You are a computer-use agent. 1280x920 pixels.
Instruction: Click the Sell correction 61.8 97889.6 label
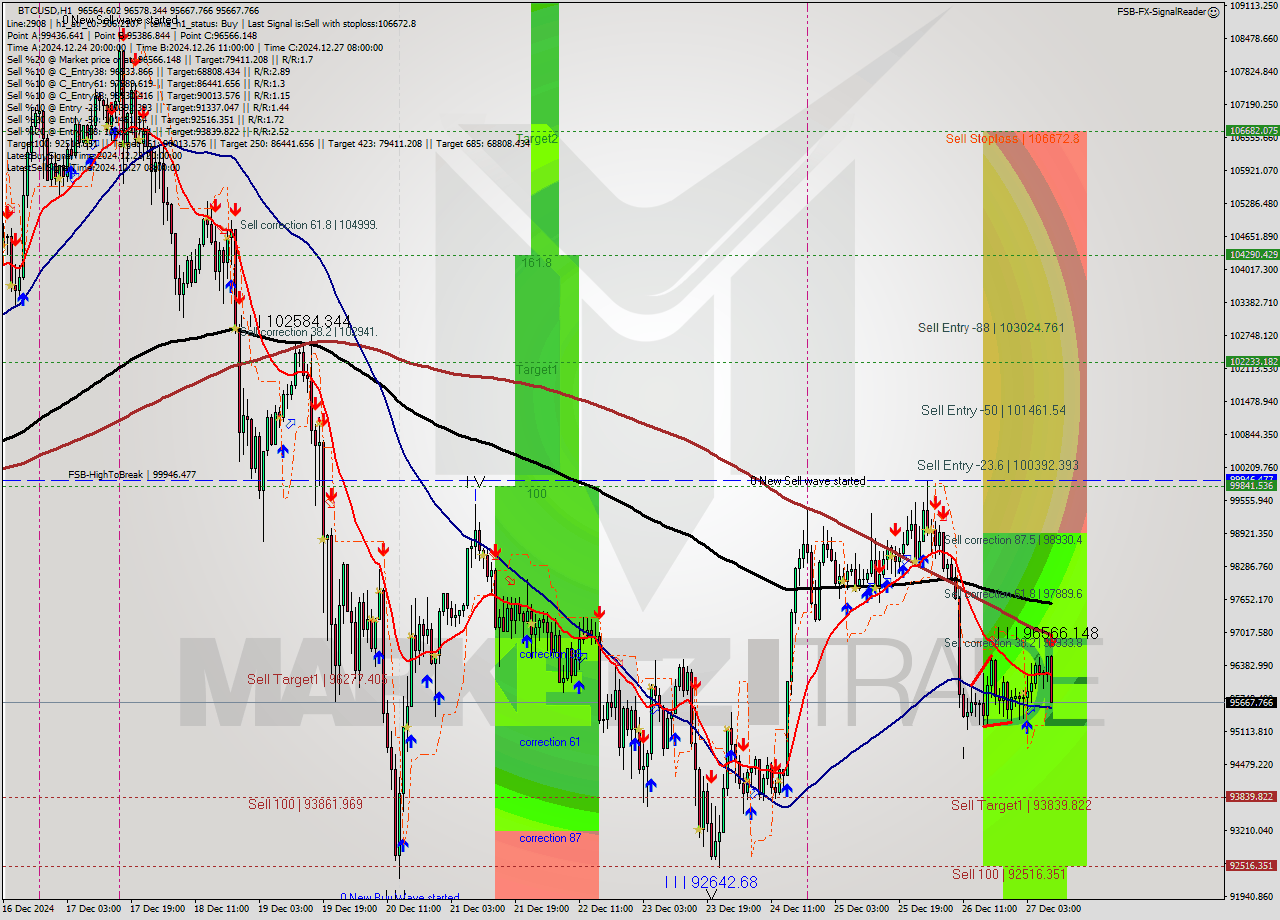point(1013,593)
